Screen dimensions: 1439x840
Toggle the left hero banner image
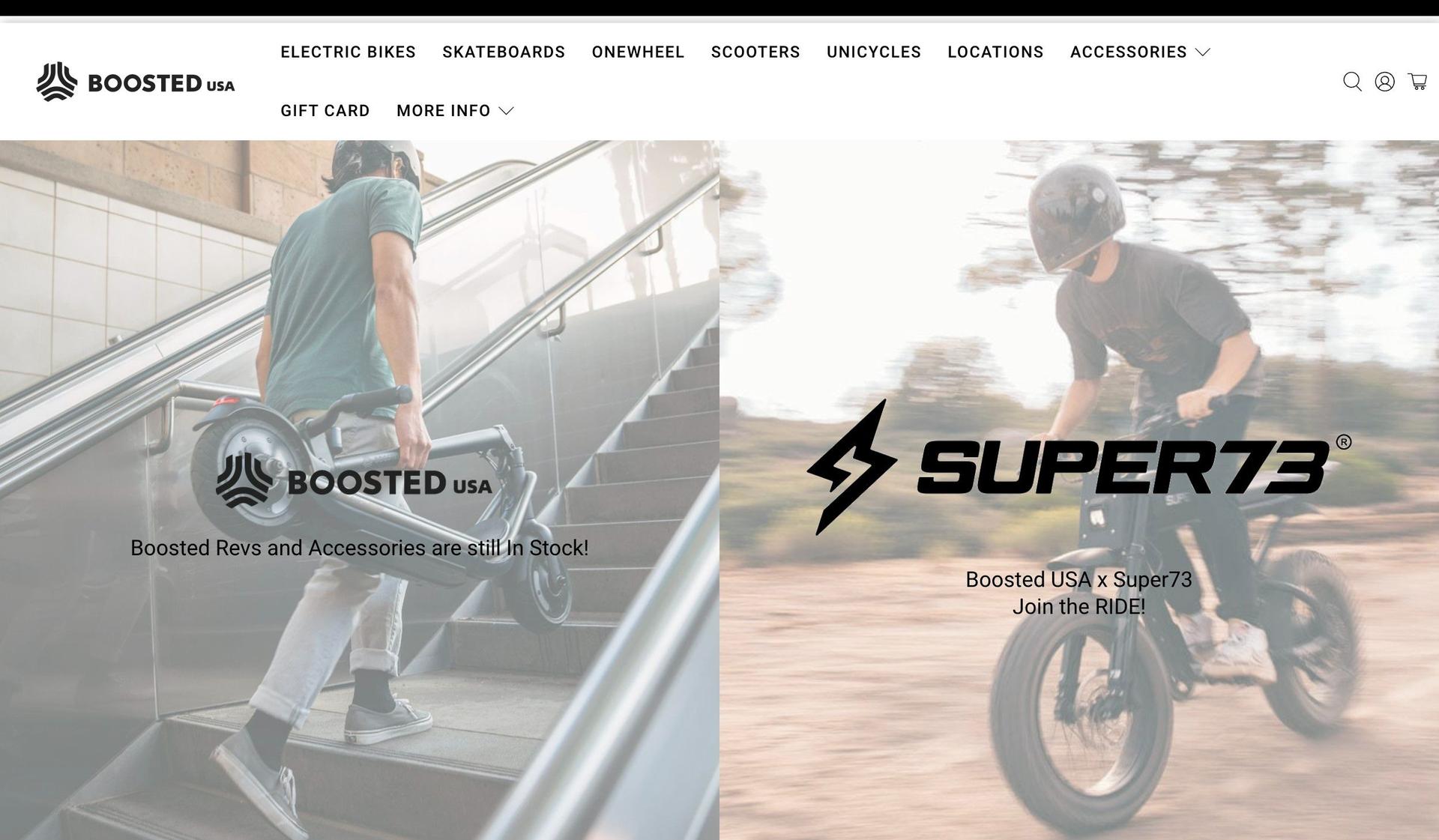(x=360, y=490)
